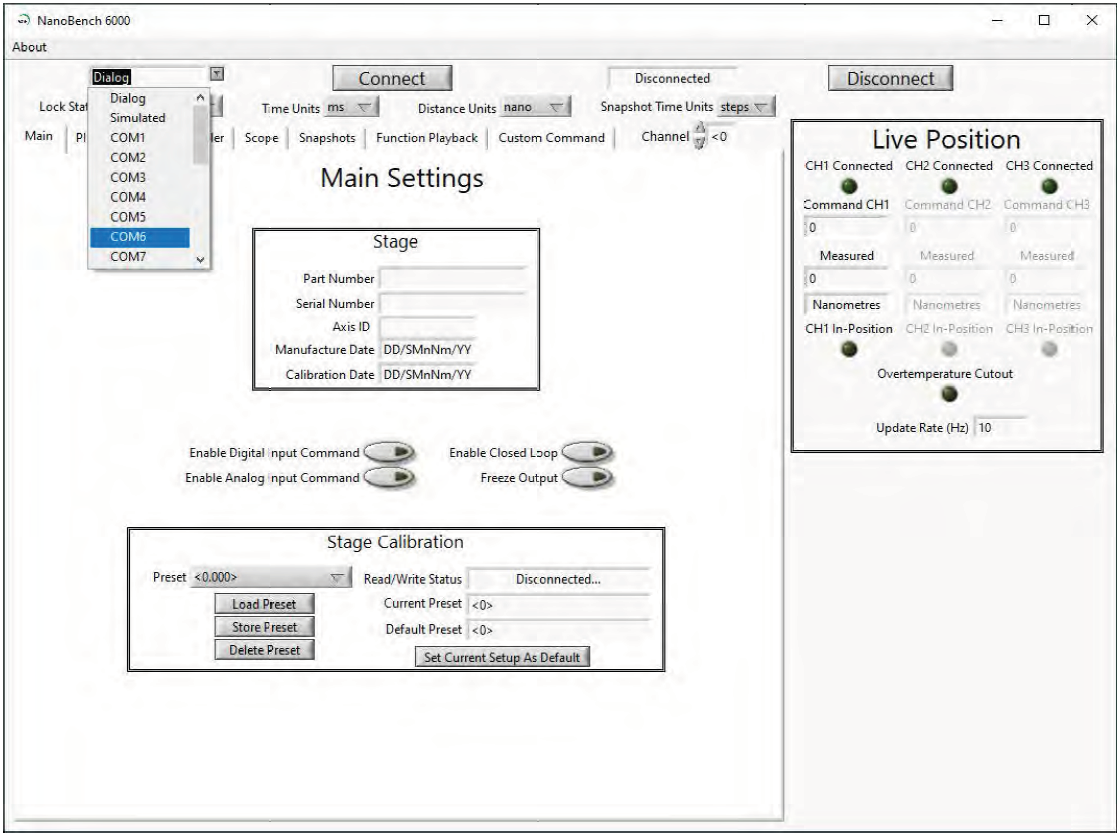Click Set Current Setup As Default

tap(502, 657)
